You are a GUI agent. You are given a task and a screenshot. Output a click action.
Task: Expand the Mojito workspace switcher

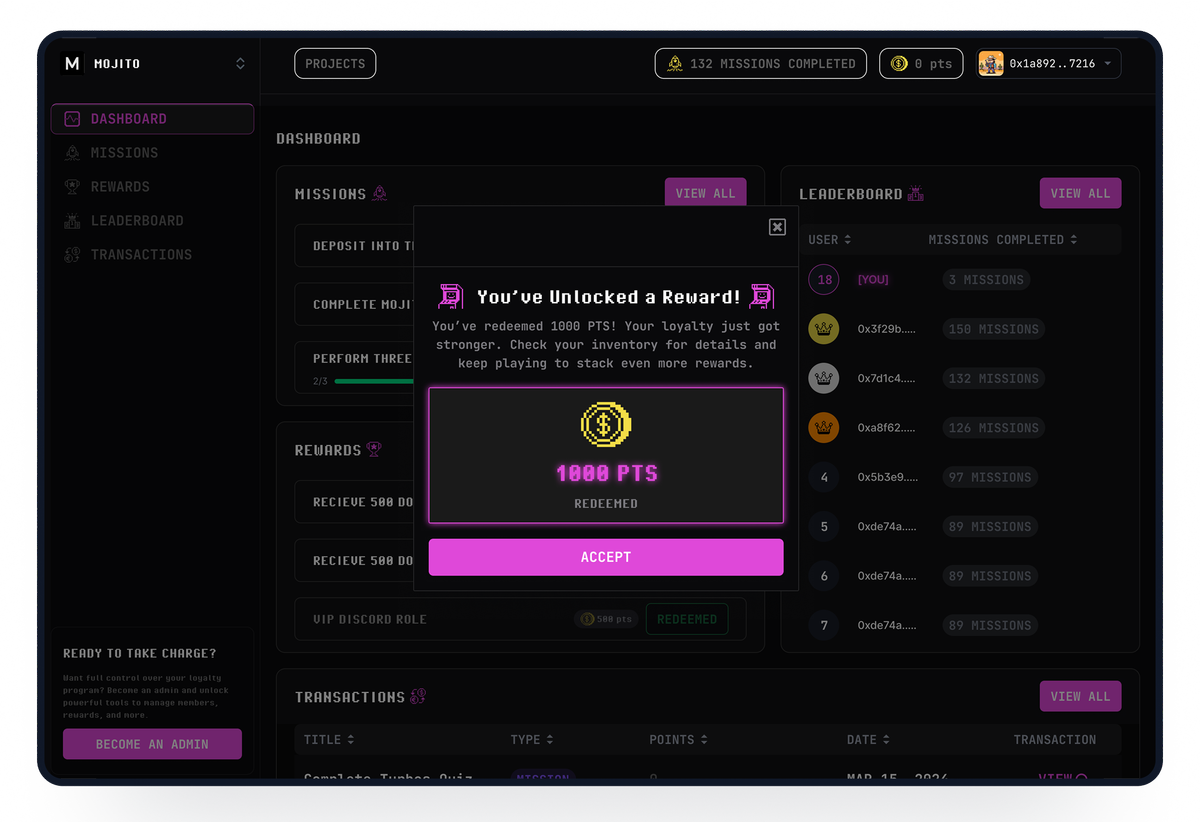point(240,64)
